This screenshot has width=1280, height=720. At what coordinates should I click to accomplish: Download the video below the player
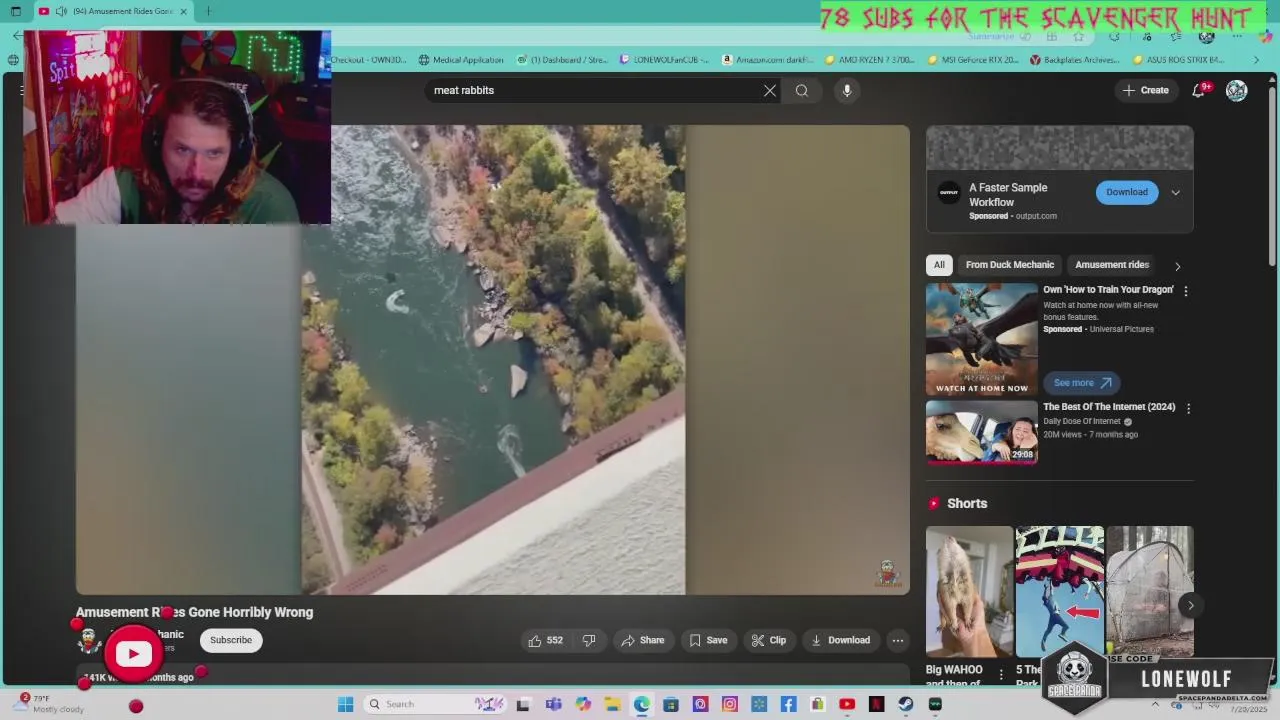pyautogui.click(x=840, y=640)
